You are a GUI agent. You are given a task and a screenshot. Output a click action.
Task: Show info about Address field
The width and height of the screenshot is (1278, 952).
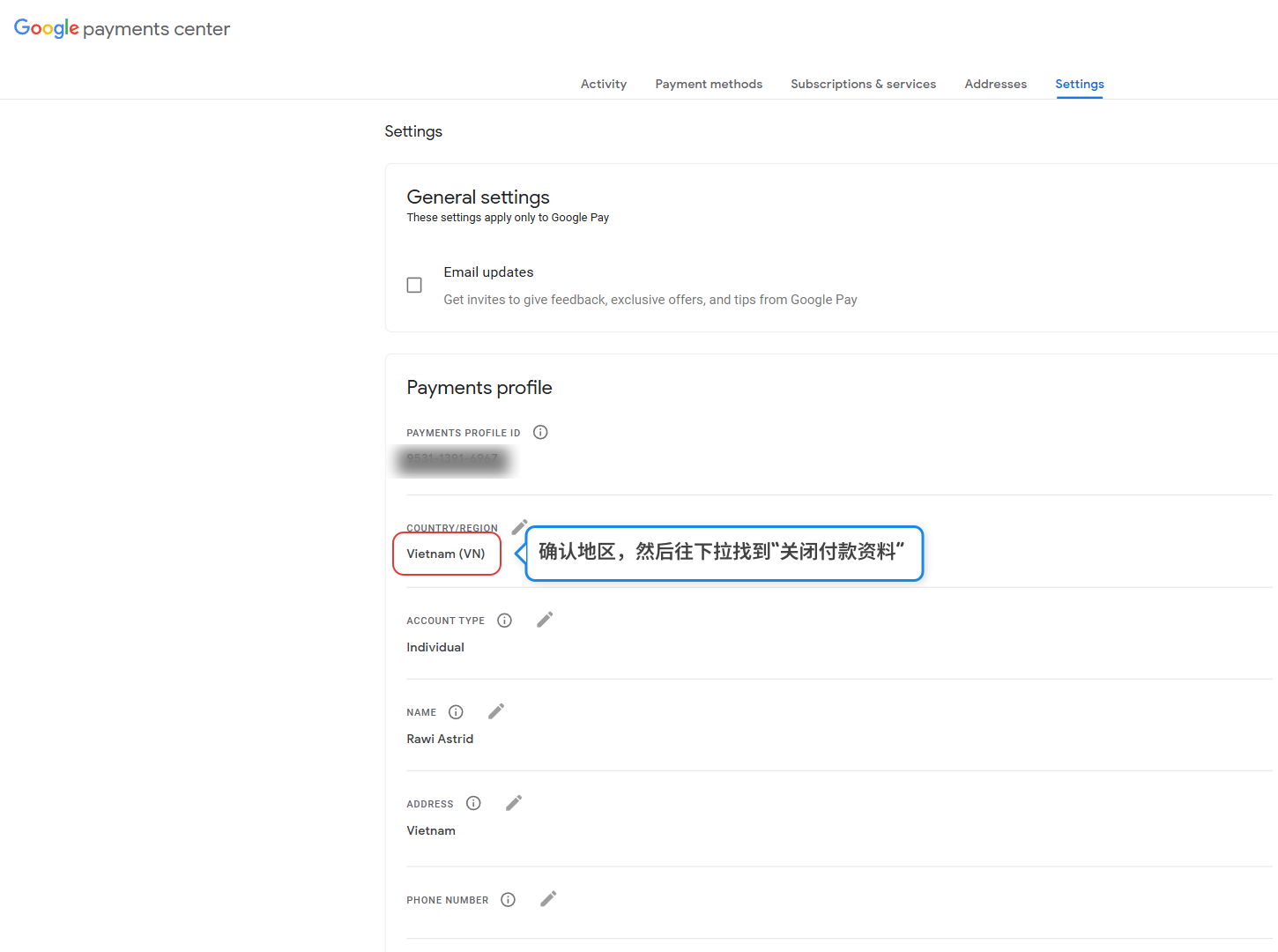coord(473,803)
